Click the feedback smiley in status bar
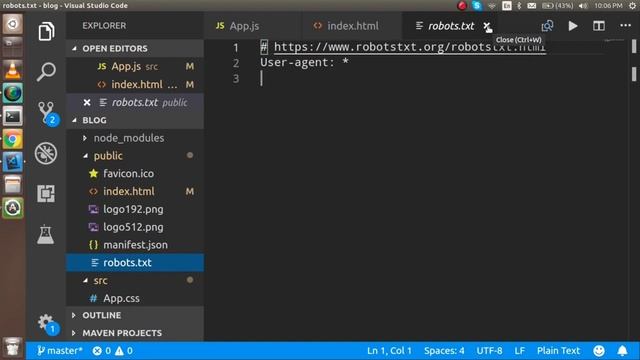The image size is (640, 360). click(x=599, y=351)
